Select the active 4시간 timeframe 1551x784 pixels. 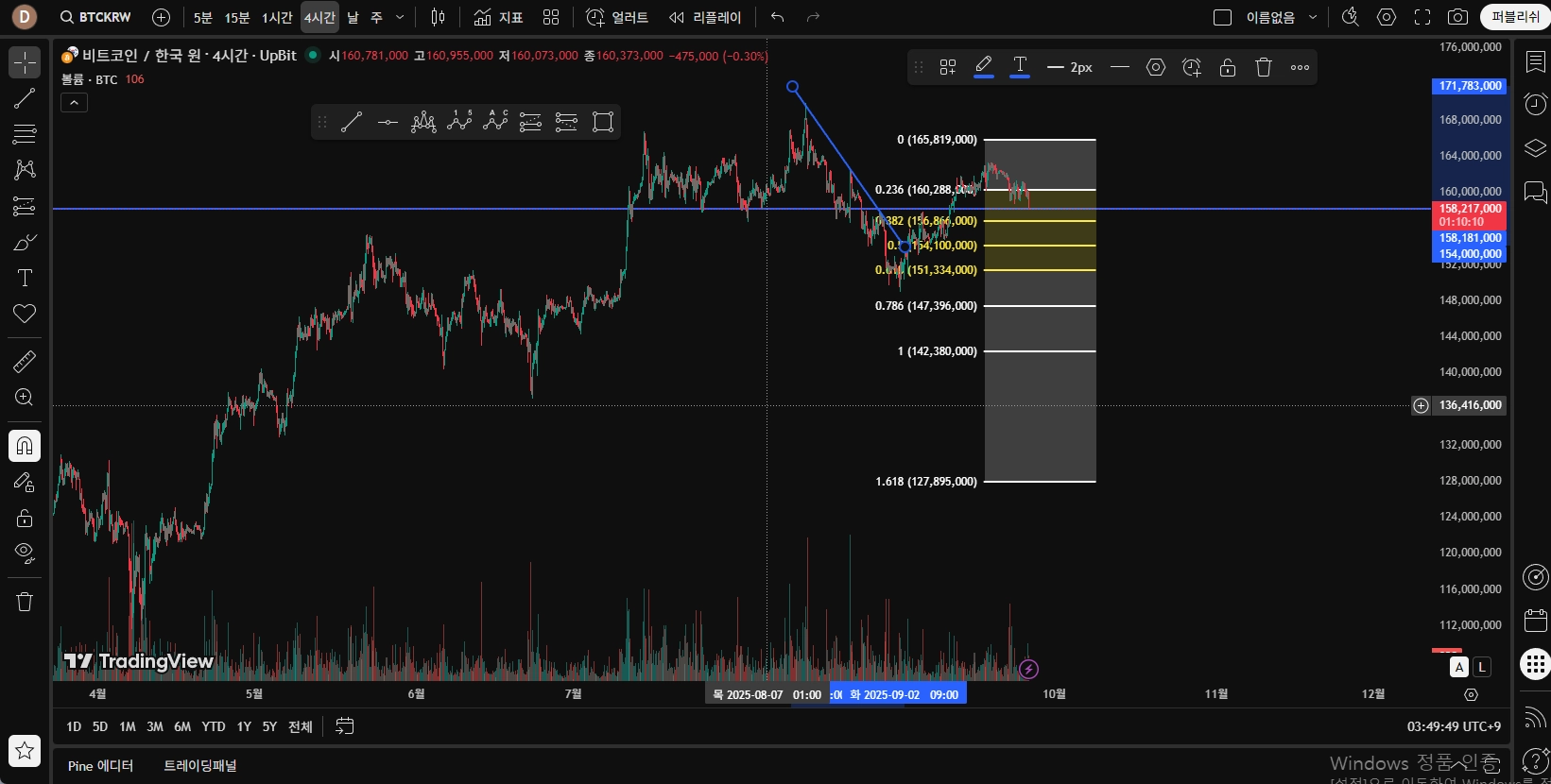(319, 17)
